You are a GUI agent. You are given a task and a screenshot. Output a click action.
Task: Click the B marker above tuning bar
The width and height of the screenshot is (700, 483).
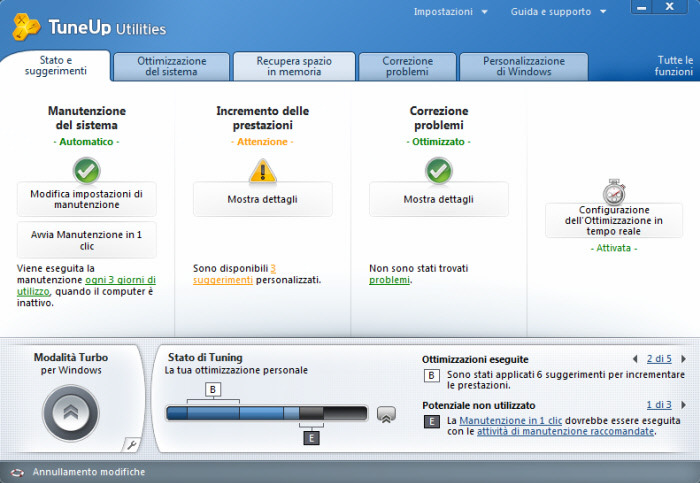point(212,389)
